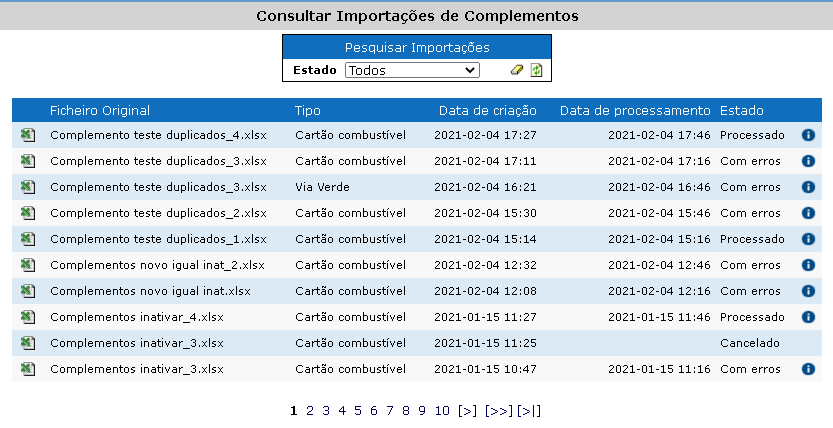This screenshot has height=428, width=833.
Task: Click info icon for duplicados_4.xlsx row
Action: 808,135
